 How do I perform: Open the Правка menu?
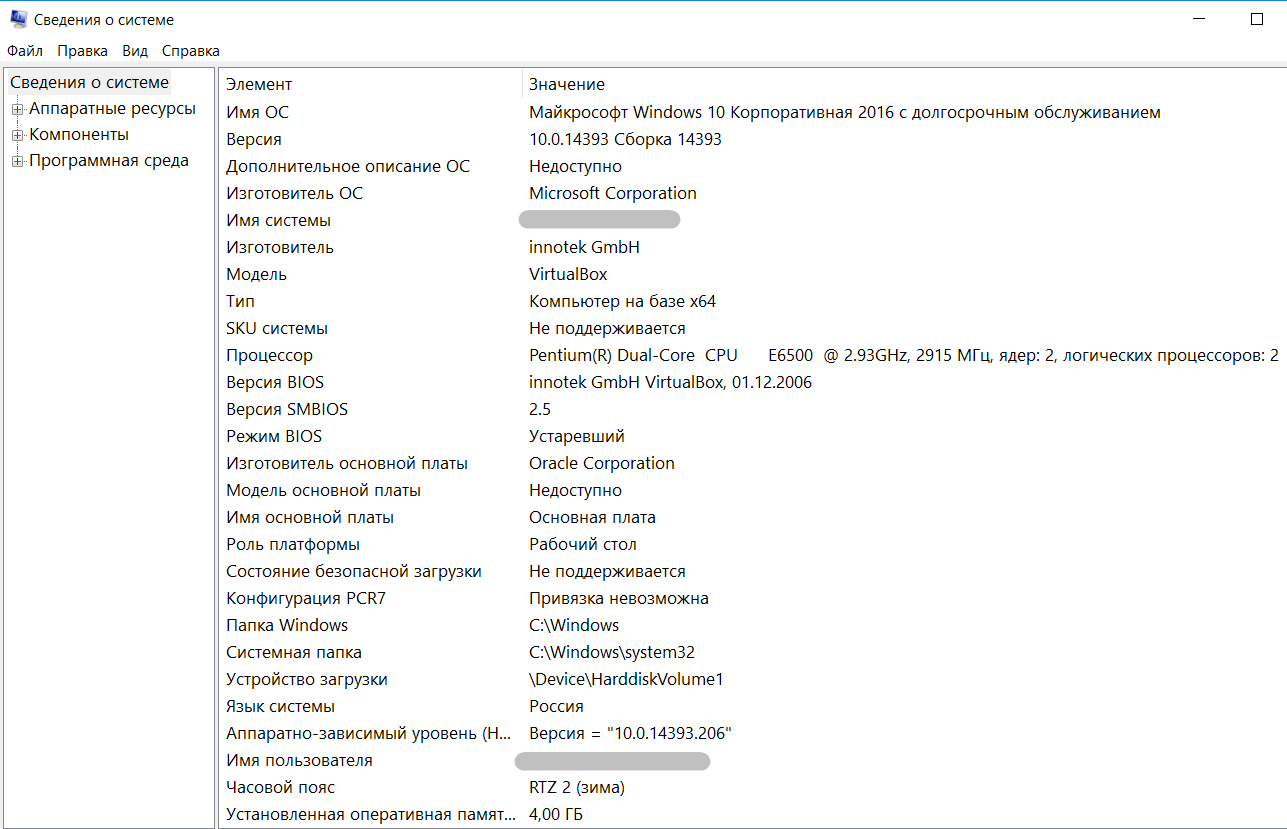83,51
